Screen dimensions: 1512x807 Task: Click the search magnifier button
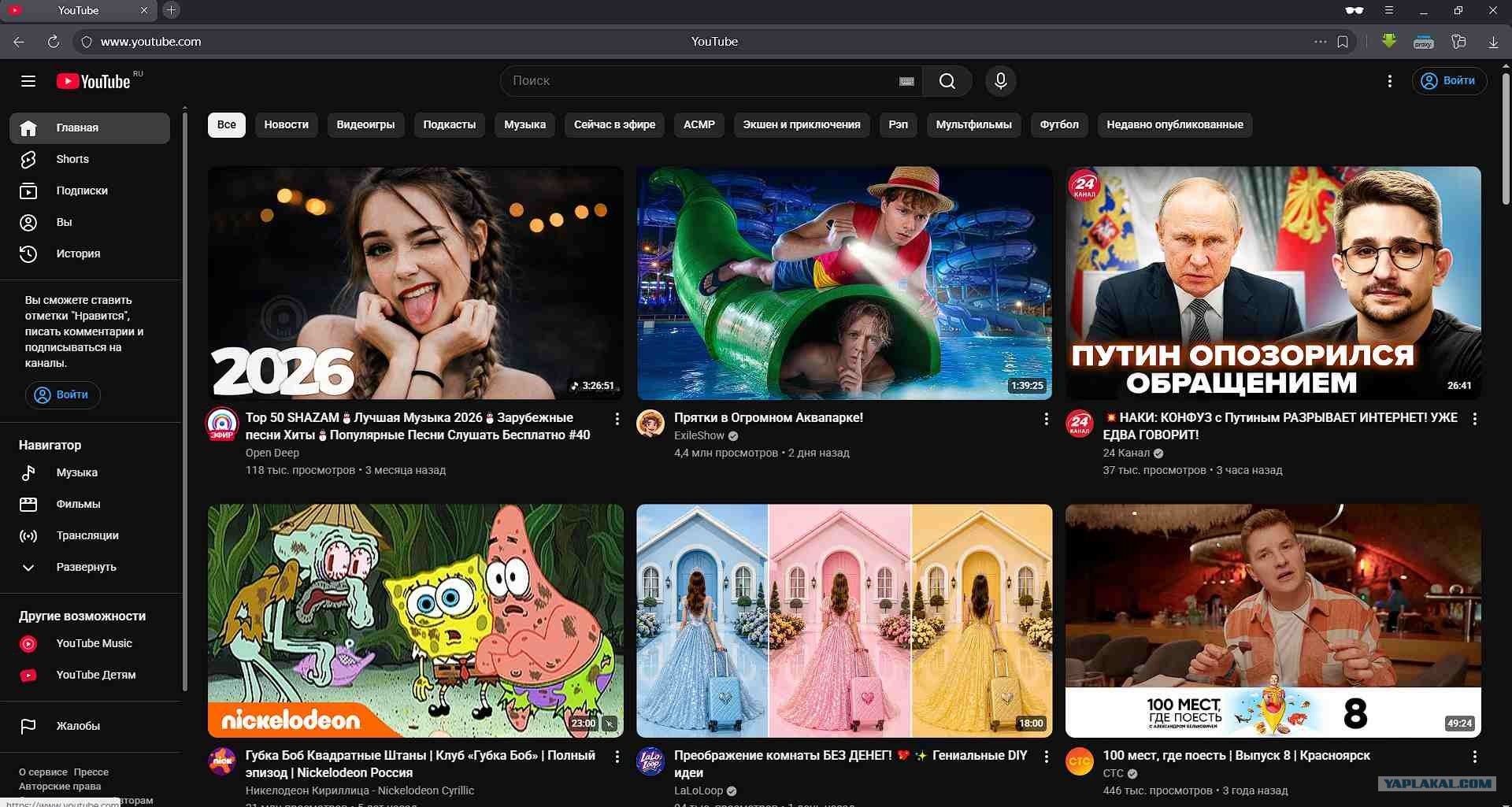(x=947, y=81)
